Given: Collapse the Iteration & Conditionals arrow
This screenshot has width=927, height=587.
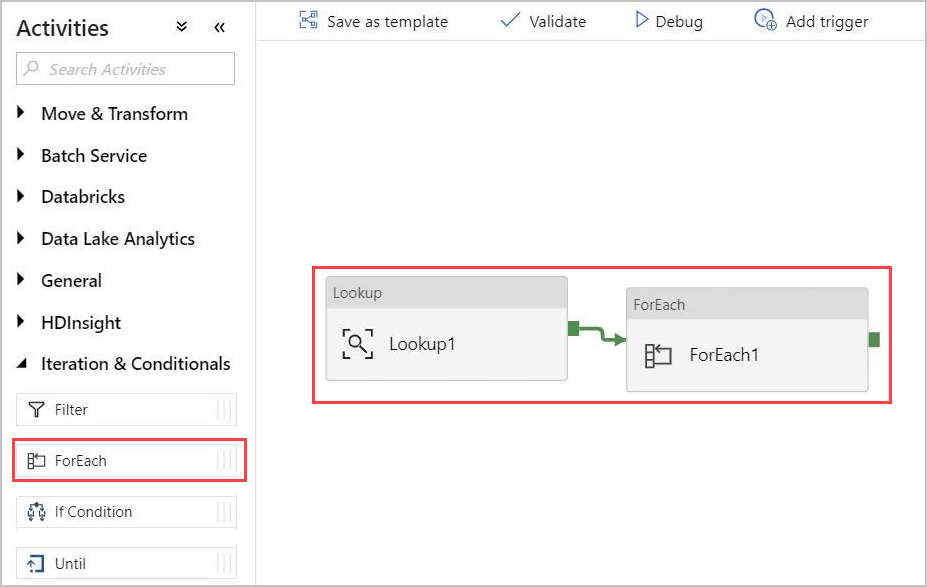Looking at the screenshot, I should click(x=22, y=364).
